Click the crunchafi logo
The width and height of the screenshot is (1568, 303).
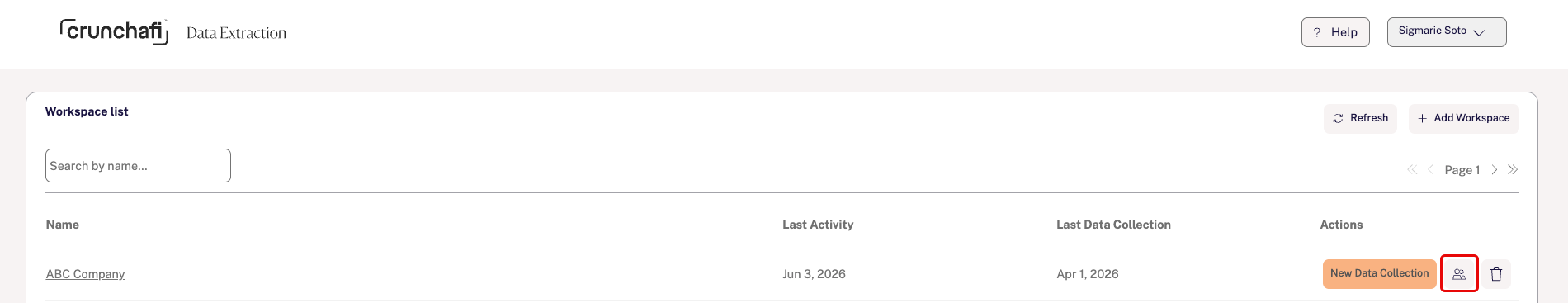tap(115, 31)
